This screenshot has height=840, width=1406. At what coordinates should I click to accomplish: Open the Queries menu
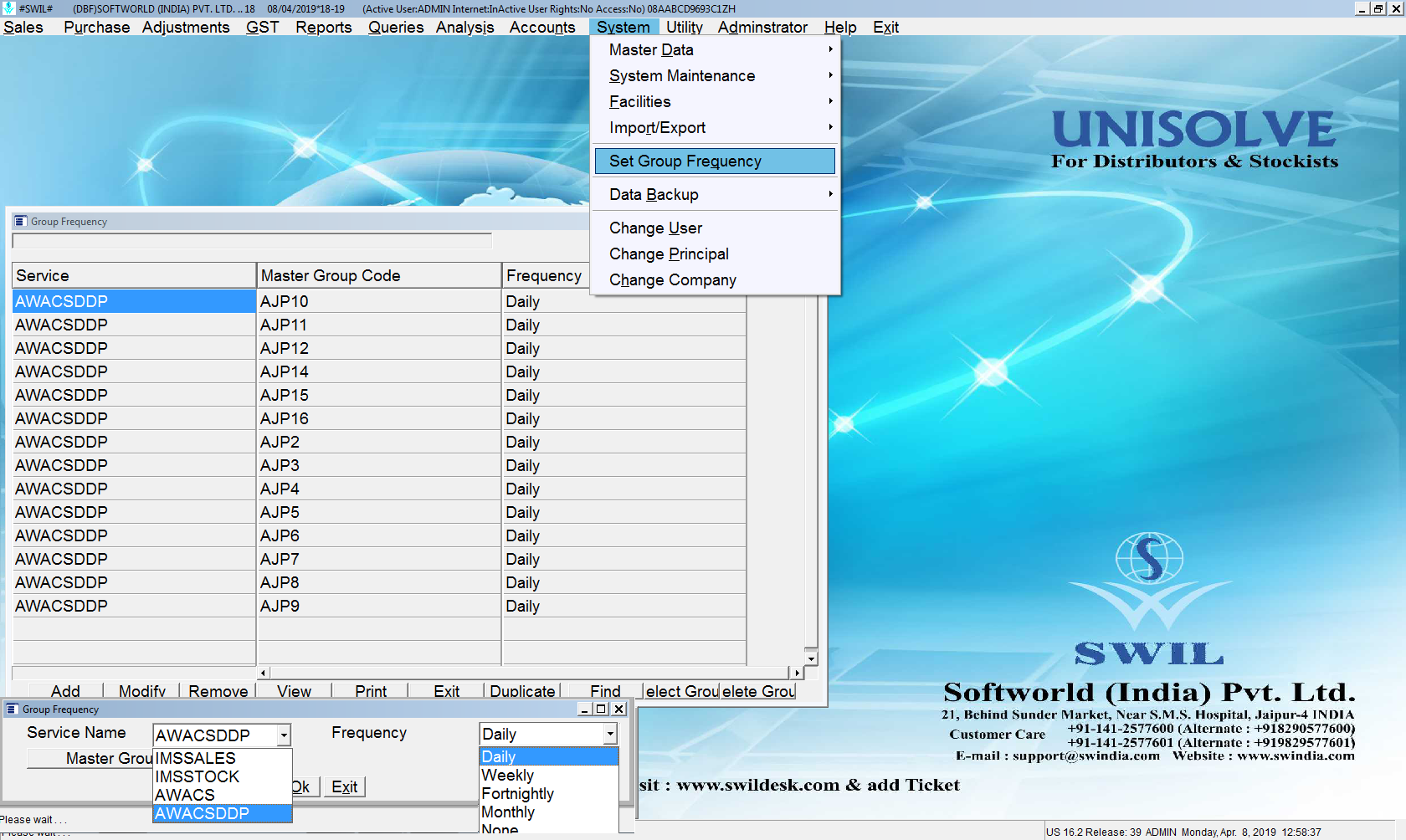click(396, 27)
